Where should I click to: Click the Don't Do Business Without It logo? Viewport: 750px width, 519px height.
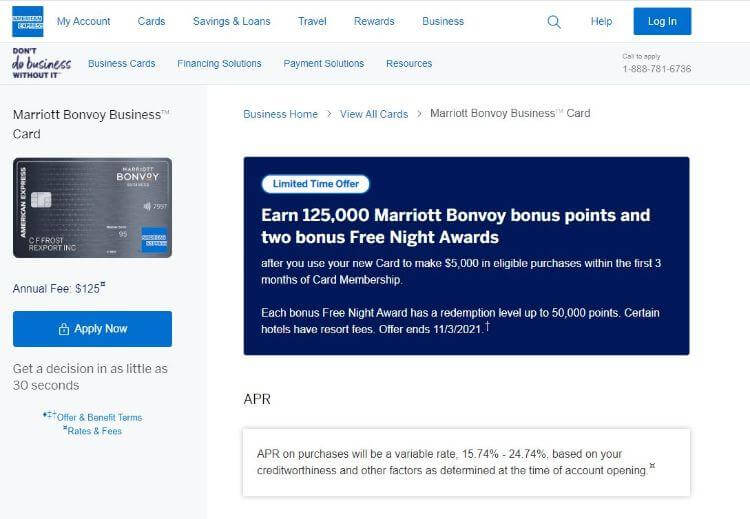[41, 63]
